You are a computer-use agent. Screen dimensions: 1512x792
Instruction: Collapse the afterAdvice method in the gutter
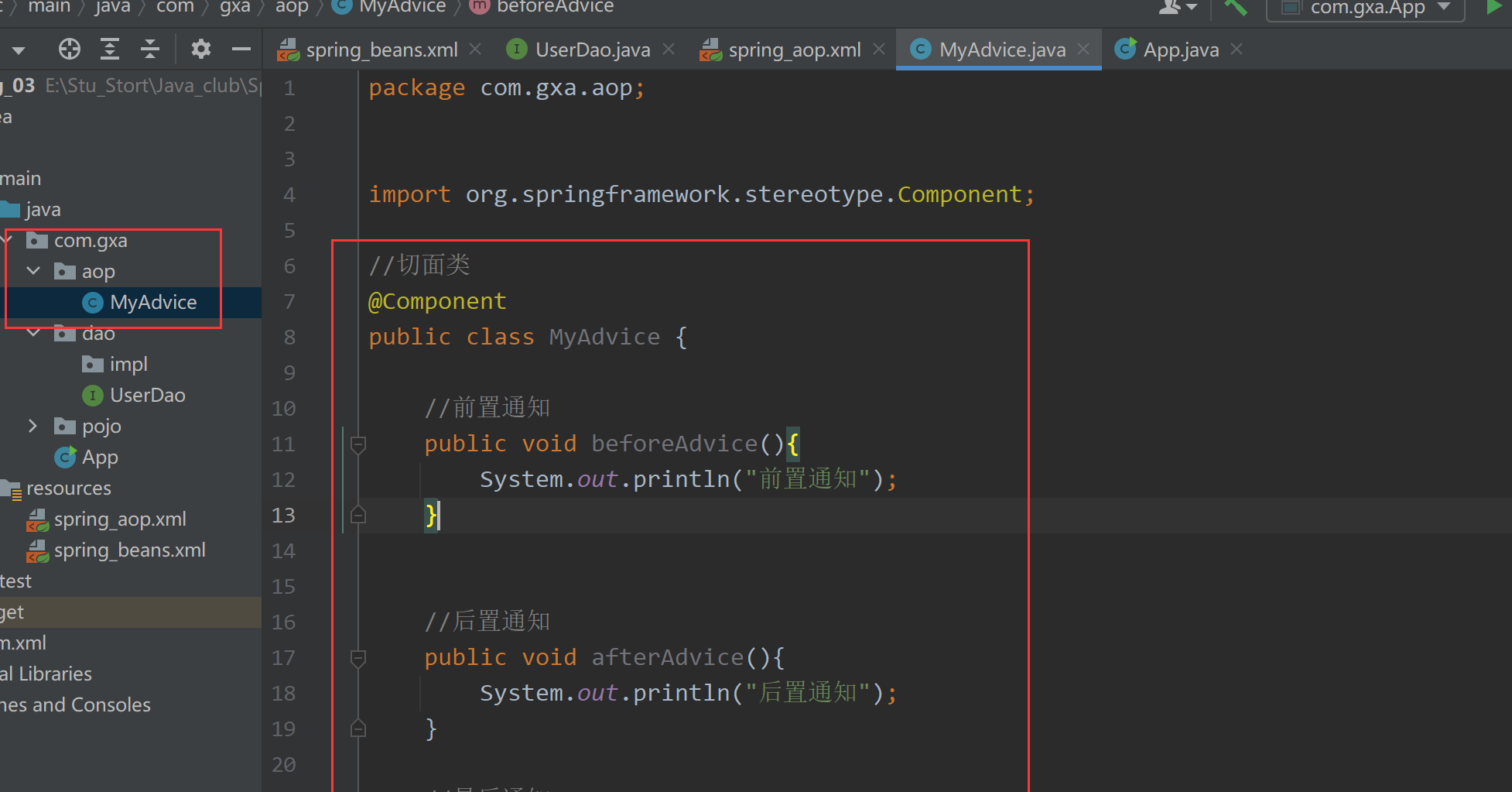[357, 658]
